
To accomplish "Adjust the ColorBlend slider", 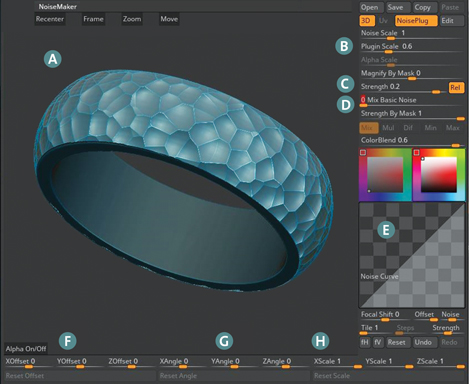I will (x=412, y=141).
